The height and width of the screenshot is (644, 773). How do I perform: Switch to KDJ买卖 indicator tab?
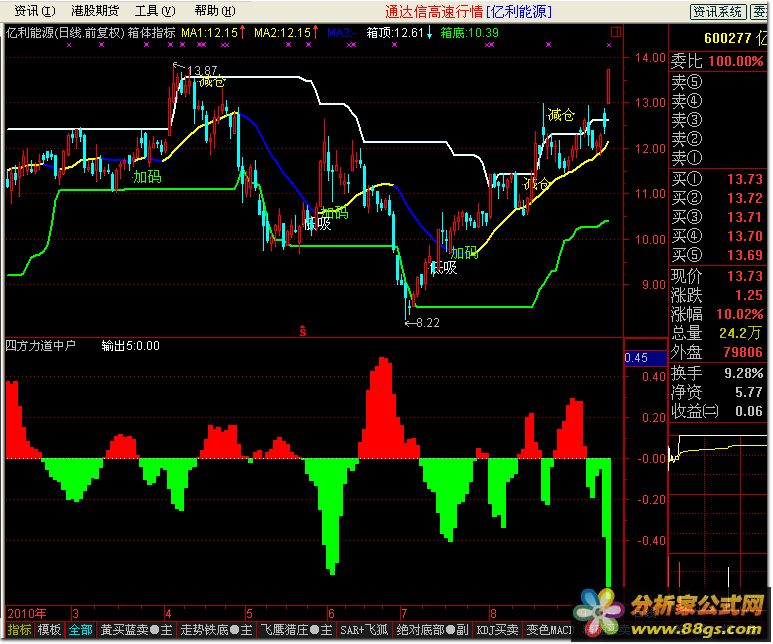(x=497, y=630)
